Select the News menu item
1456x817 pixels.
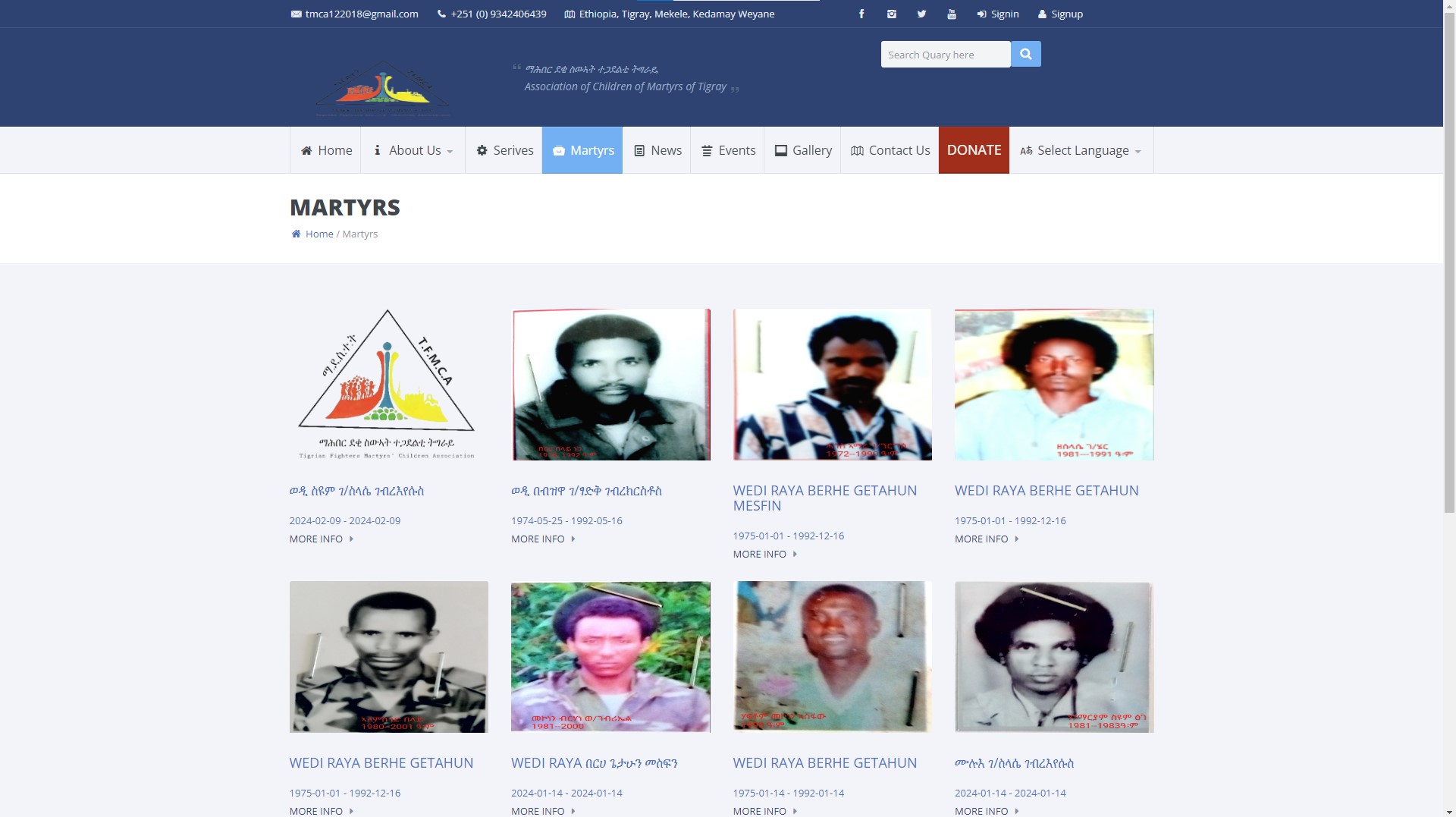(x=657, y=150)
